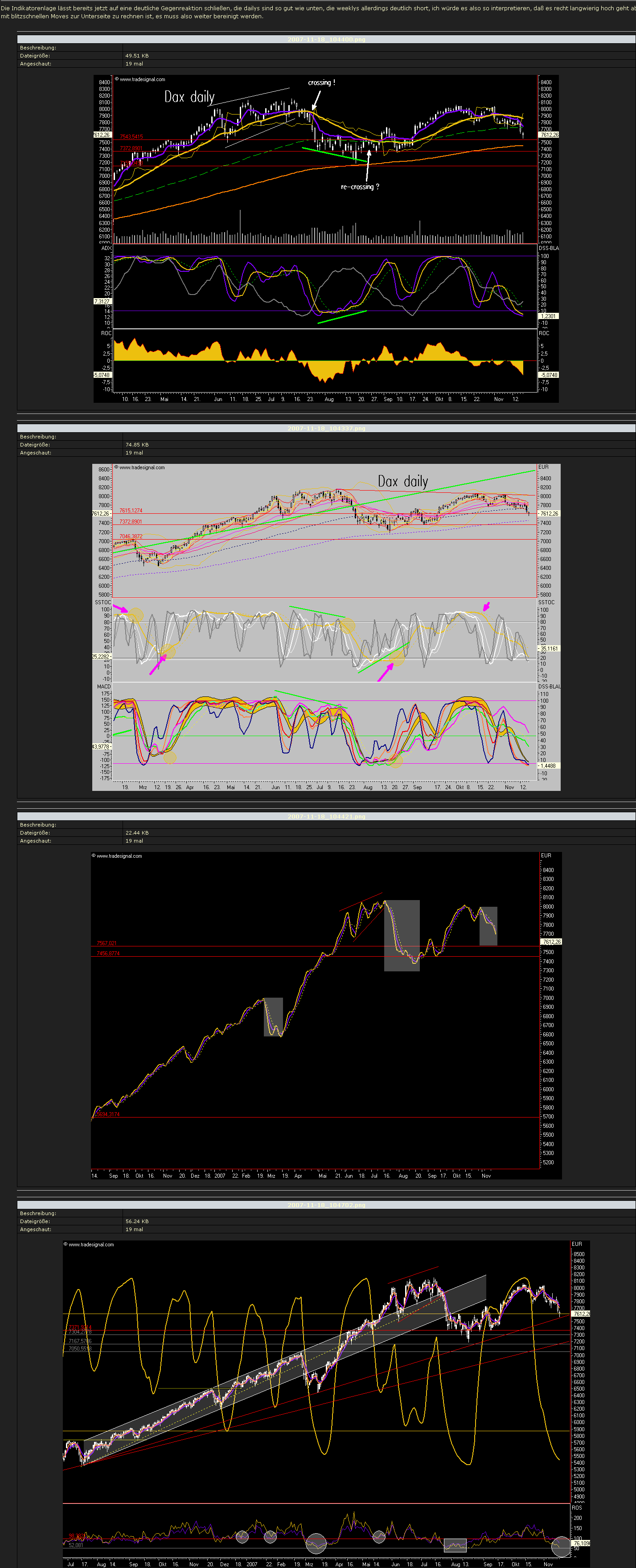
Task: Click "Dax daily" title on the gray chart
Action: (x=402, y=482)
